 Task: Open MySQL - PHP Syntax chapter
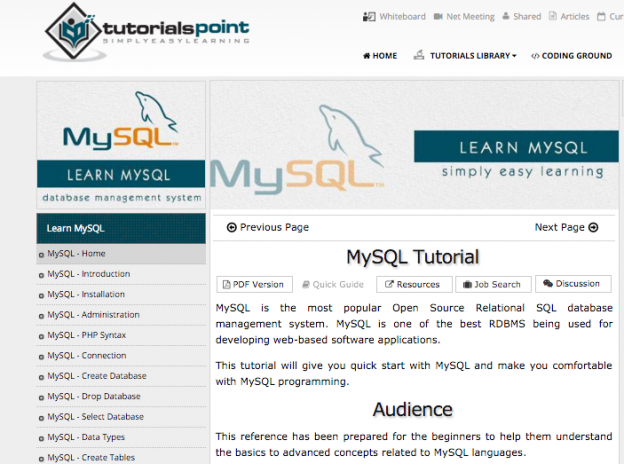(121, 335)
